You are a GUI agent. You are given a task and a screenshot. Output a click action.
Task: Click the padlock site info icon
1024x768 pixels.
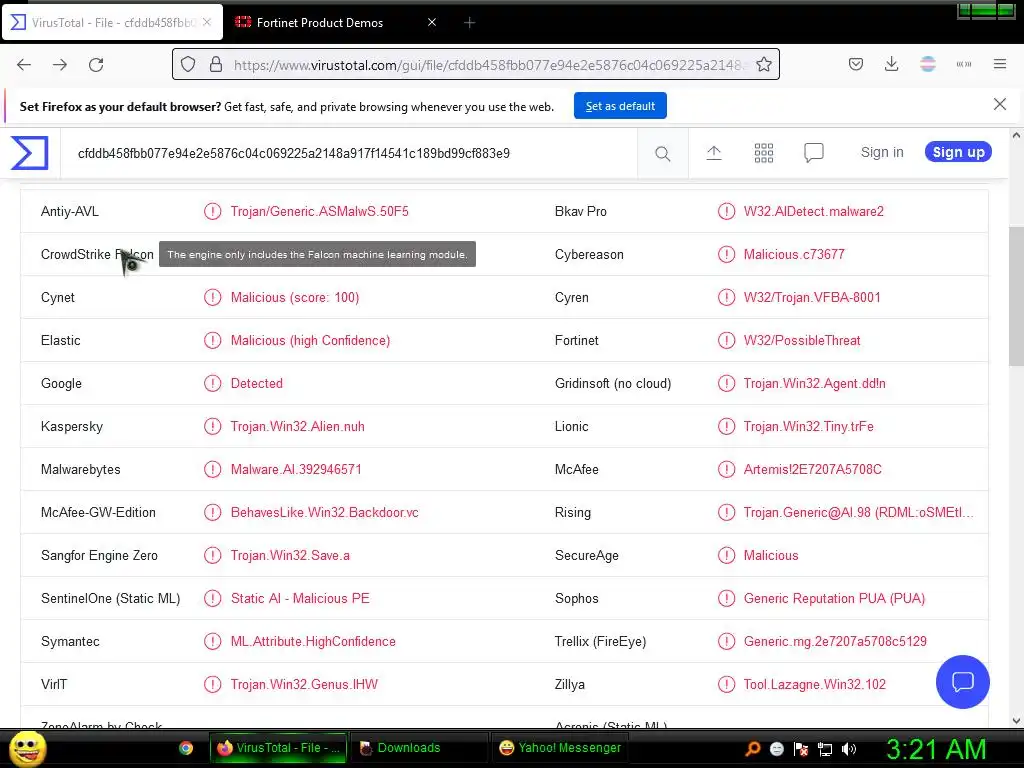tap(216, 65)
